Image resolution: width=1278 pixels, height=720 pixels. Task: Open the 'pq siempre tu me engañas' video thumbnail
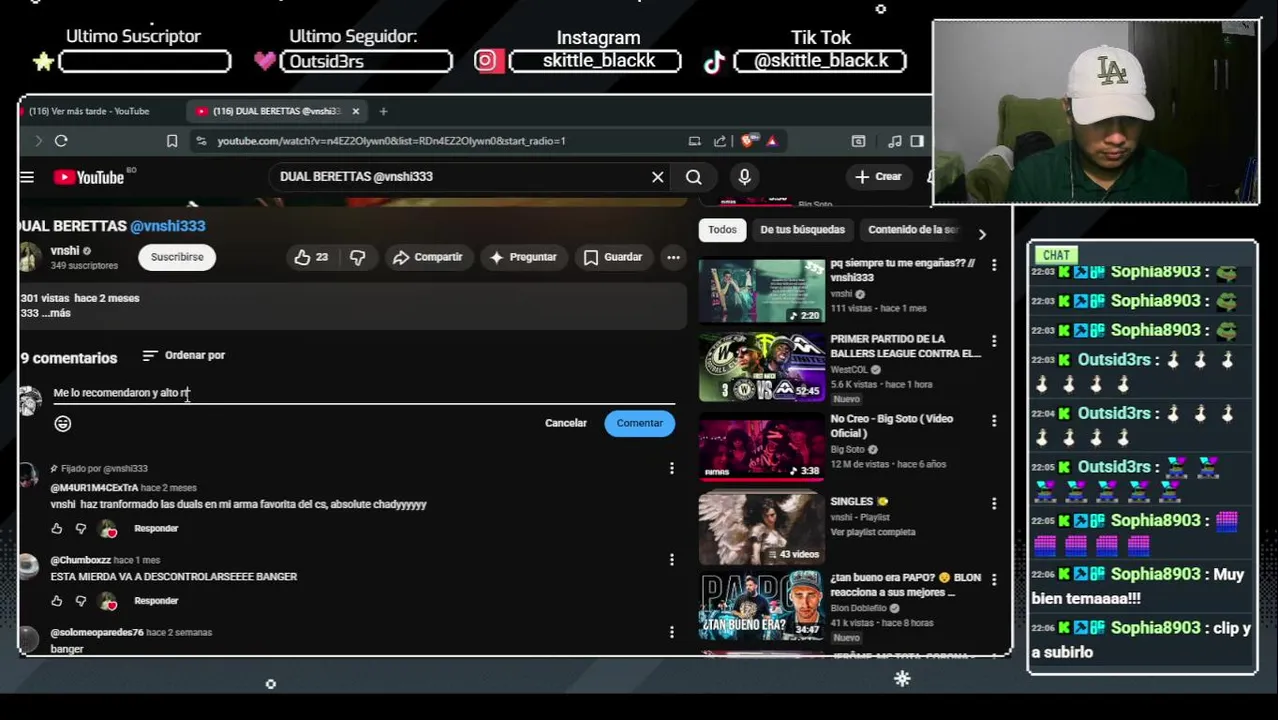coord(762,291)
